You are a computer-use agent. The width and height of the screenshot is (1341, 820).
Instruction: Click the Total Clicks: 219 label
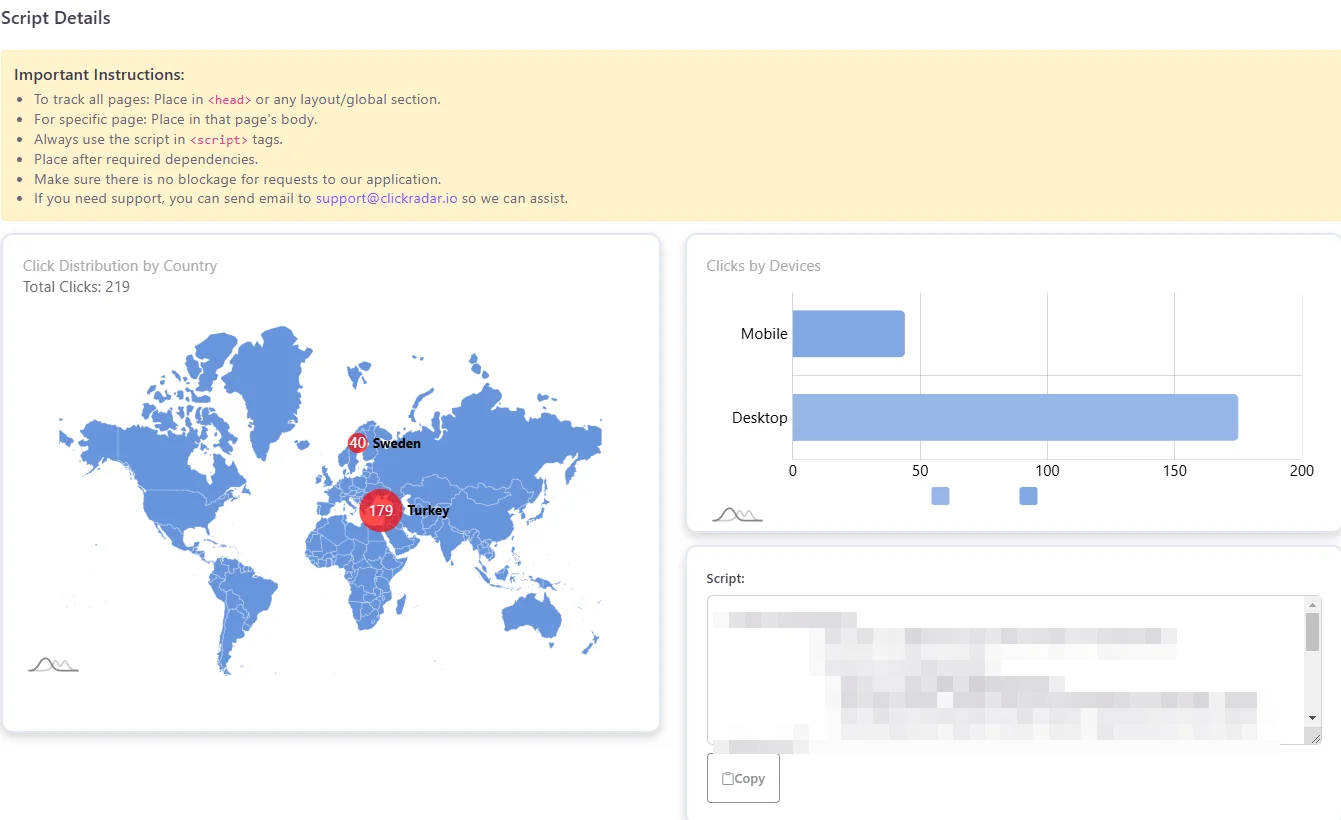coord(75,286)
